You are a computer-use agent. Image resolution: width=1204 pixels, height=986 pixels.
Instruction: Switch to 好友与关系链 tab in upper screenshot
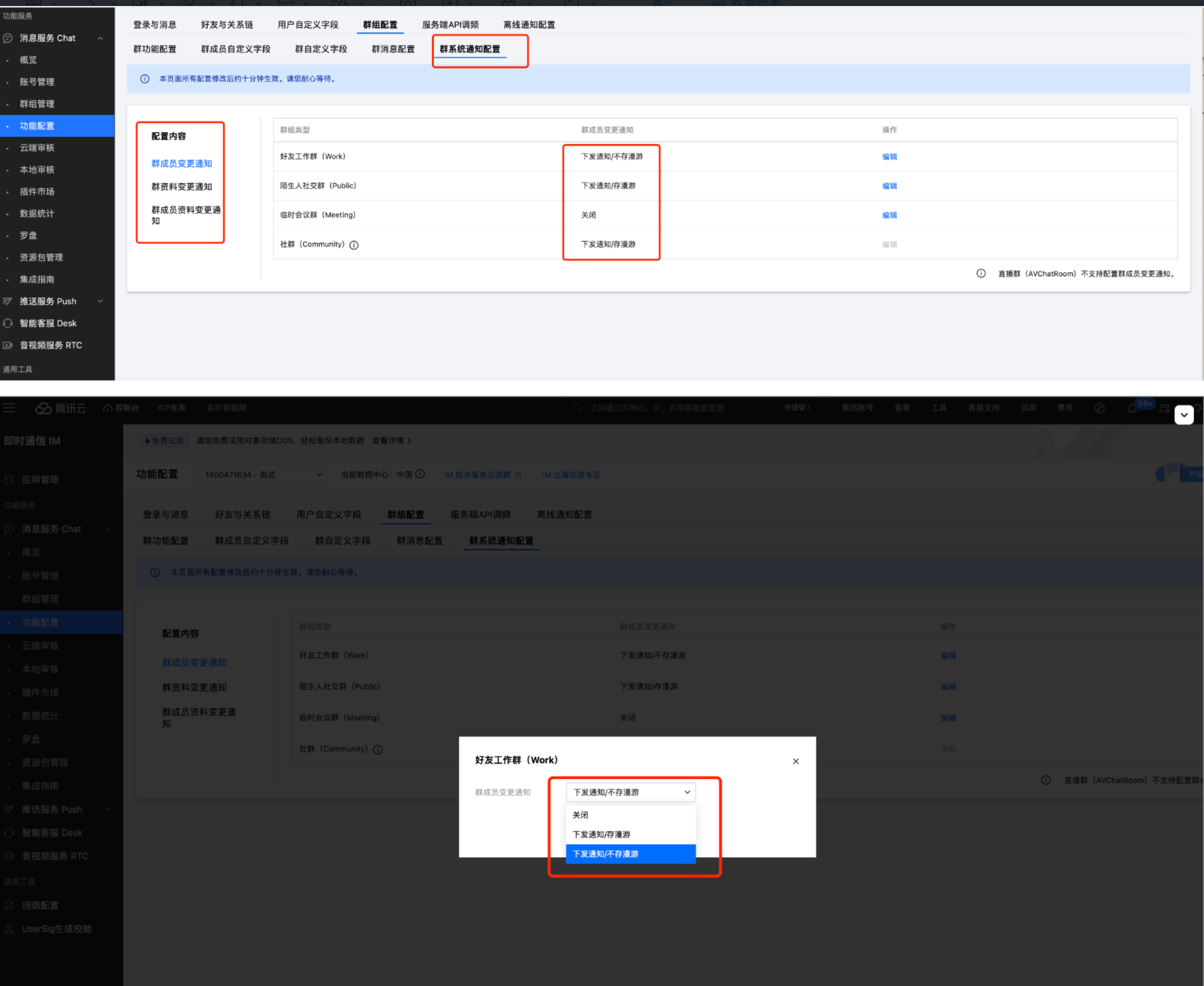tap(227, 25)
